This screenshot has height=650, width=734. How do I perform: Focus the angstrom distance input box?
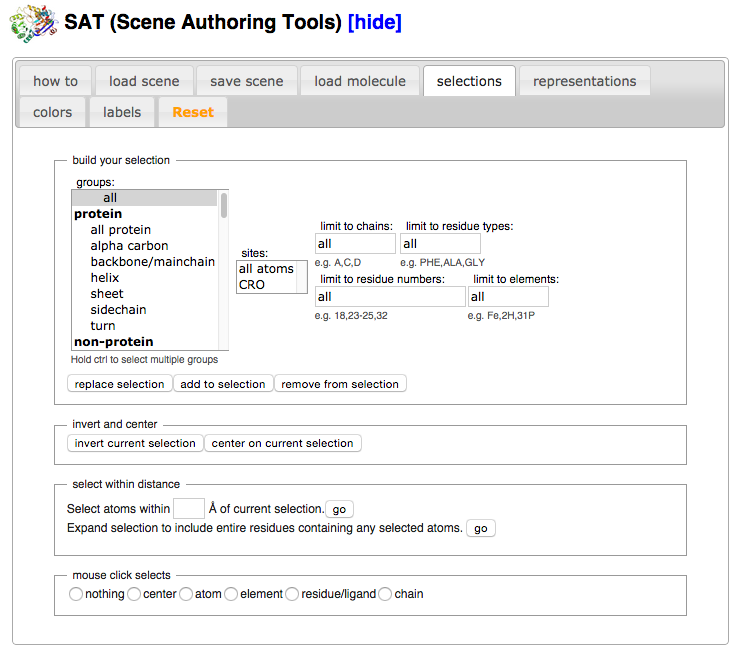[x=188, y=509]
